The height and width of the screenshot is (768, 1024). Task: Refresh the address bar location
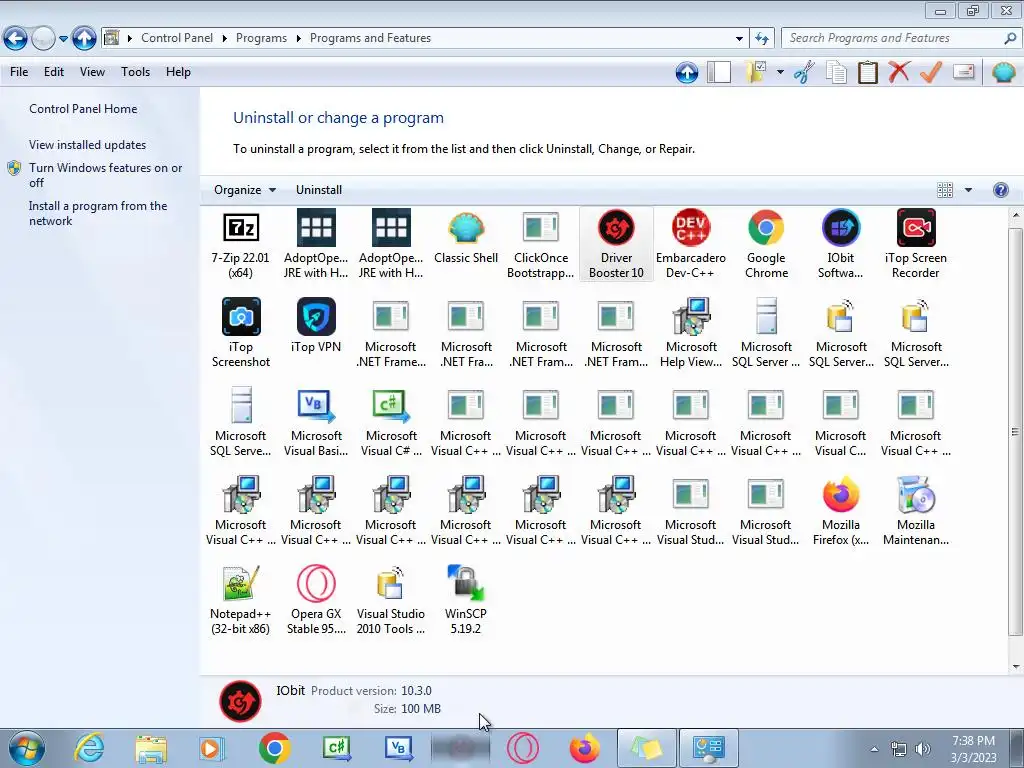click(x=762, y=39)
